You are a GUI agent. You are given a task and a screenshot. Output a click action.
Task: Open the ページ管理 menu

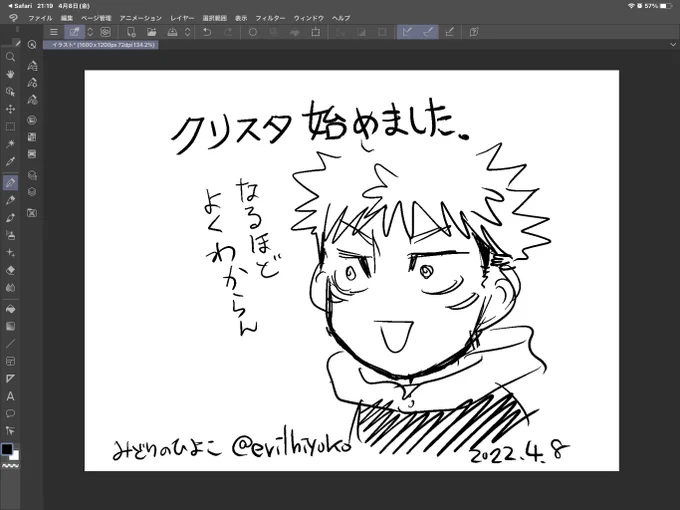pos(96,18)
